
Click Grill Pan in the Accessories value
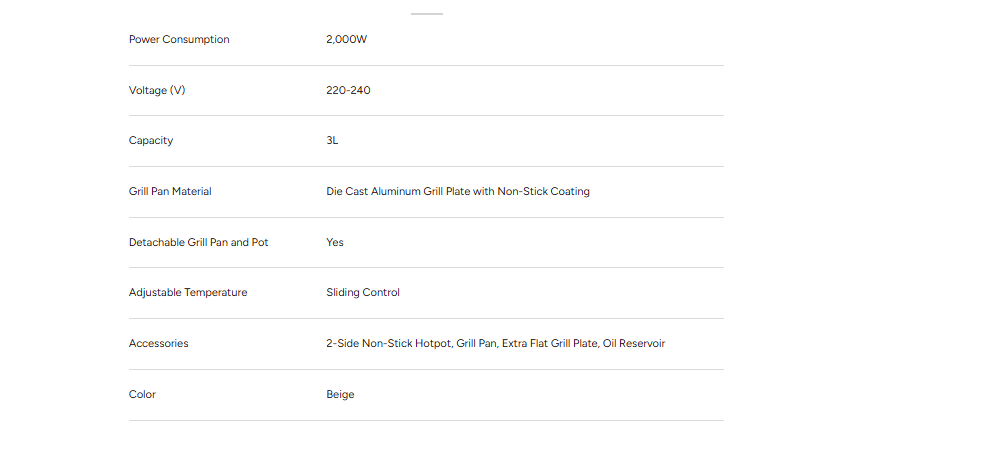476,343
